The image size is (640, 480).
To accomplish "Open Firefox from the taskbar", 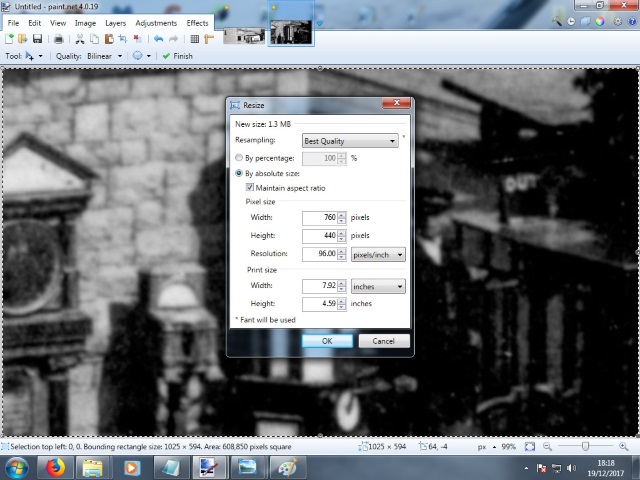I will (55, 468).
